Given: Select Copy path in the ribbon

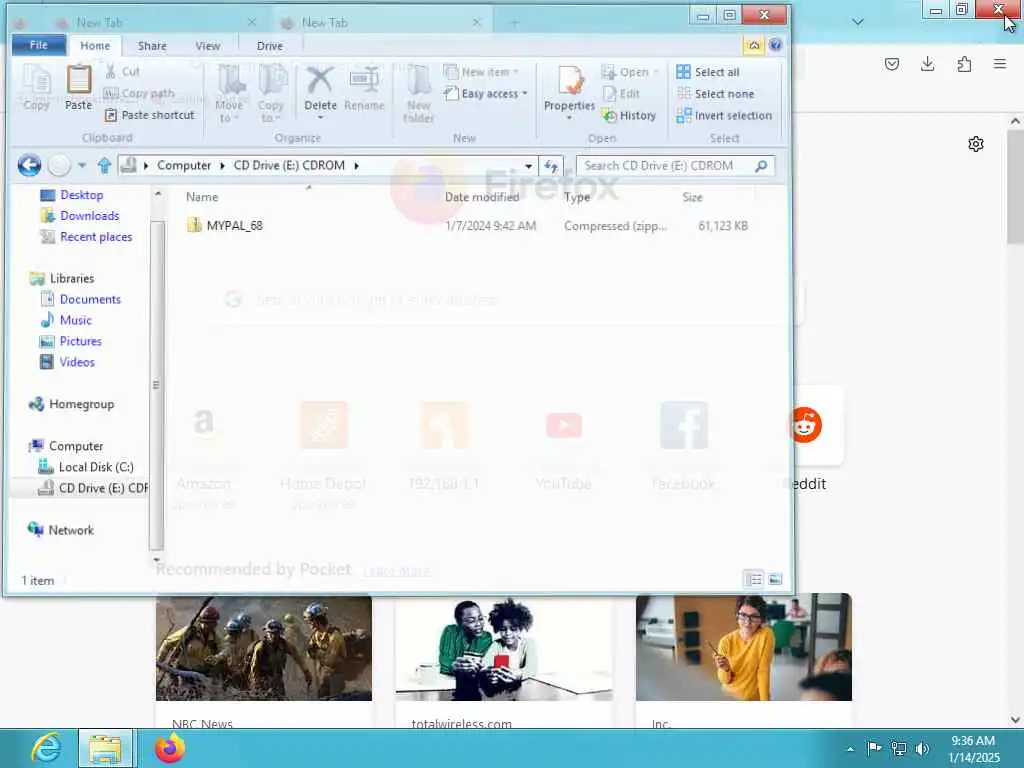Looking at the screenshot, I should (139, 93).
